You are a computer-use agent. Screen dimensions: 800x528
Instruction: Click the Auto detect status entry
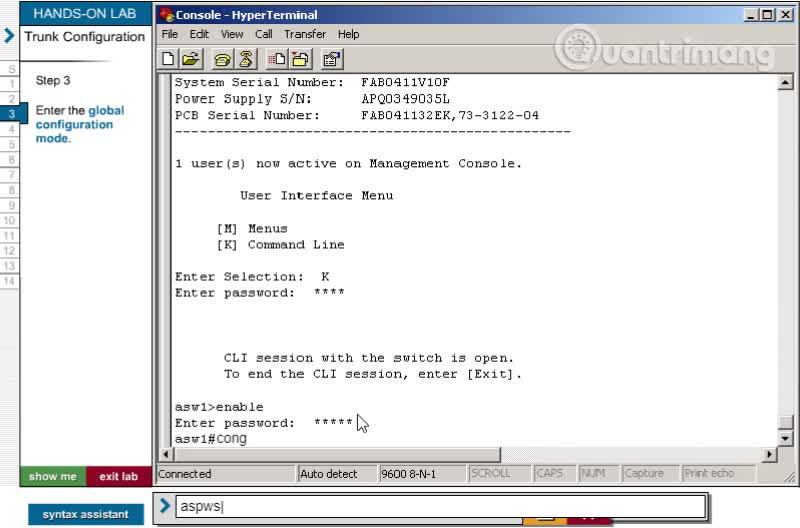[337, 474]
